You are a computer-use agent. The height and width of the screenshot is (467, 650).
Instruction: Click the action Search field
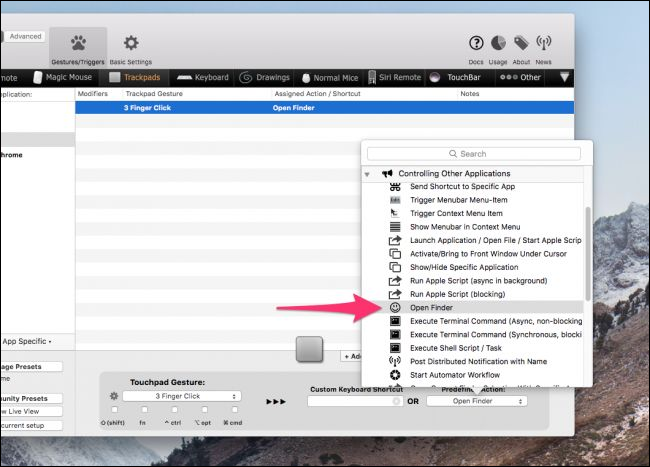pos(477,154)
